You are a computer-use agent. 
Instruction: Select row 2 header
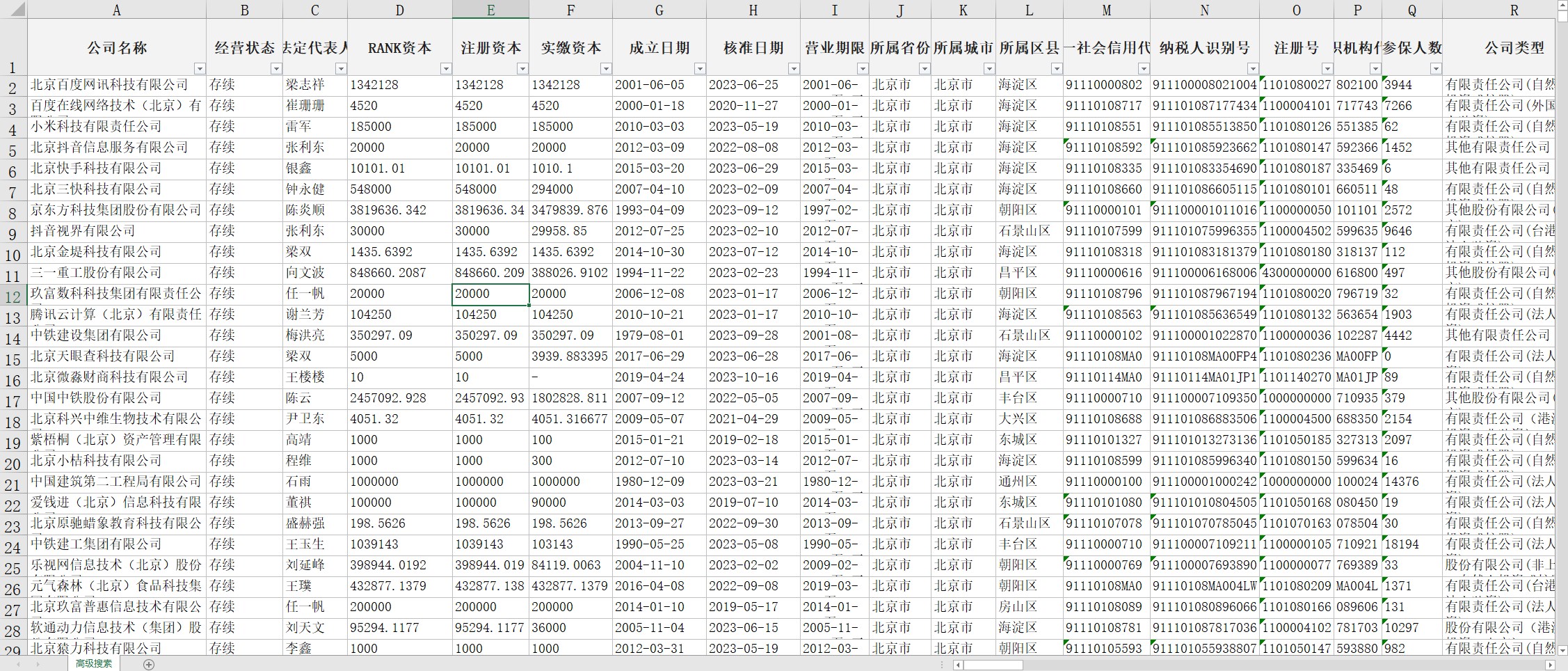pos(13,86)
